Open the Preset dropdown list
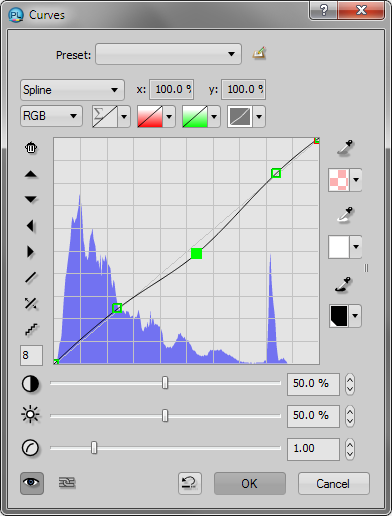The image size is (392, 516). tap(168, 54)
